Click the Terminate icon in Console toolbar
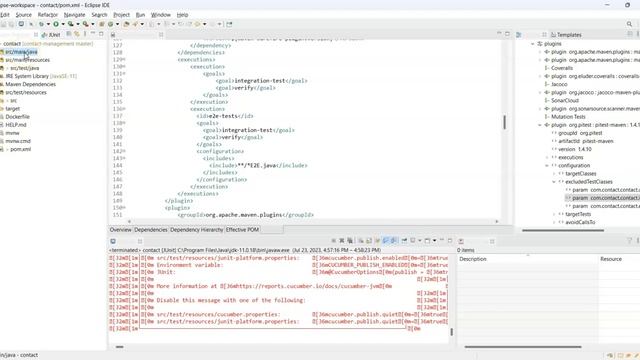The height and width of the screenshot is (360, 640). (333, 241)
